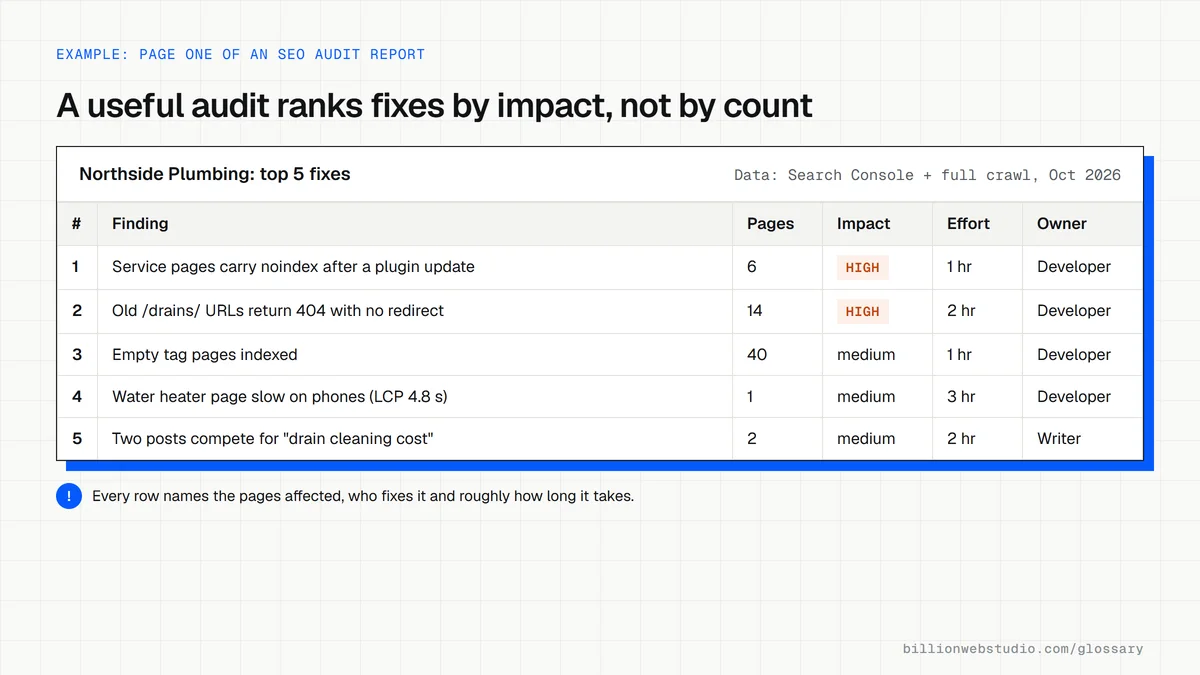Select the 'Owner' column header

tap(1062, 224)
